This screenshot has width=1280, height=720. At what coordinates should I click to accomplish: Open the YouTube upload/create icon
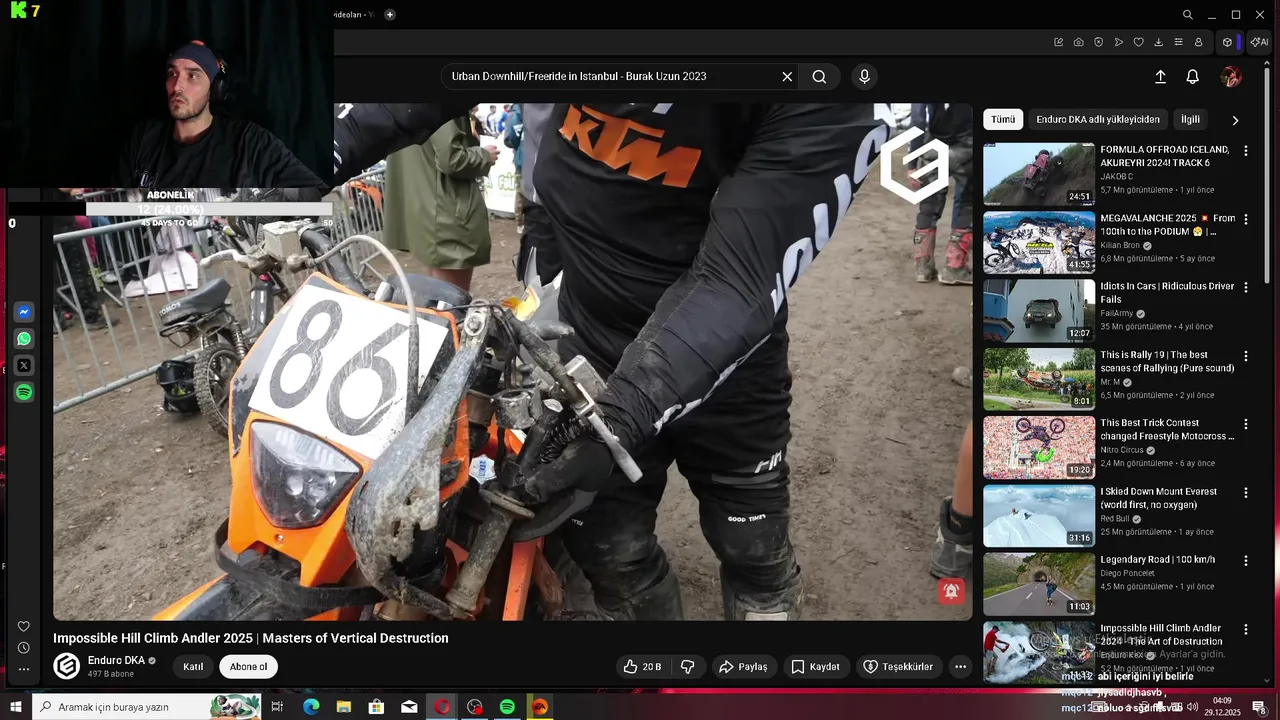tap(1160, 77)
